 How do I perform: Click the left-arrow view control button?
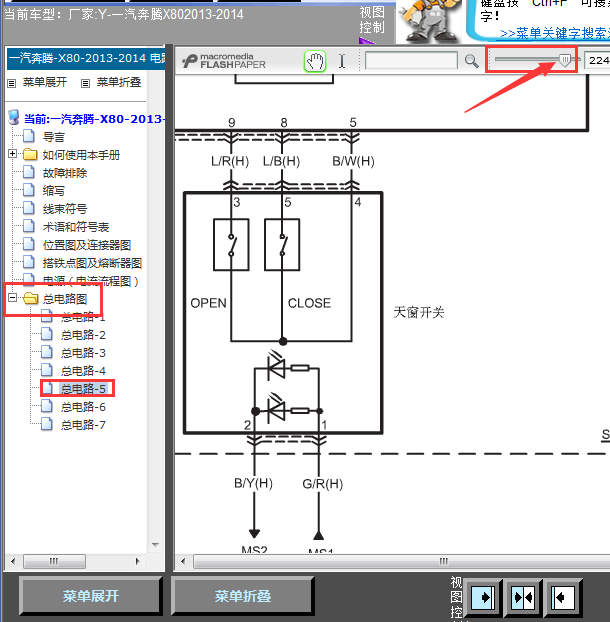coord(563,597)
